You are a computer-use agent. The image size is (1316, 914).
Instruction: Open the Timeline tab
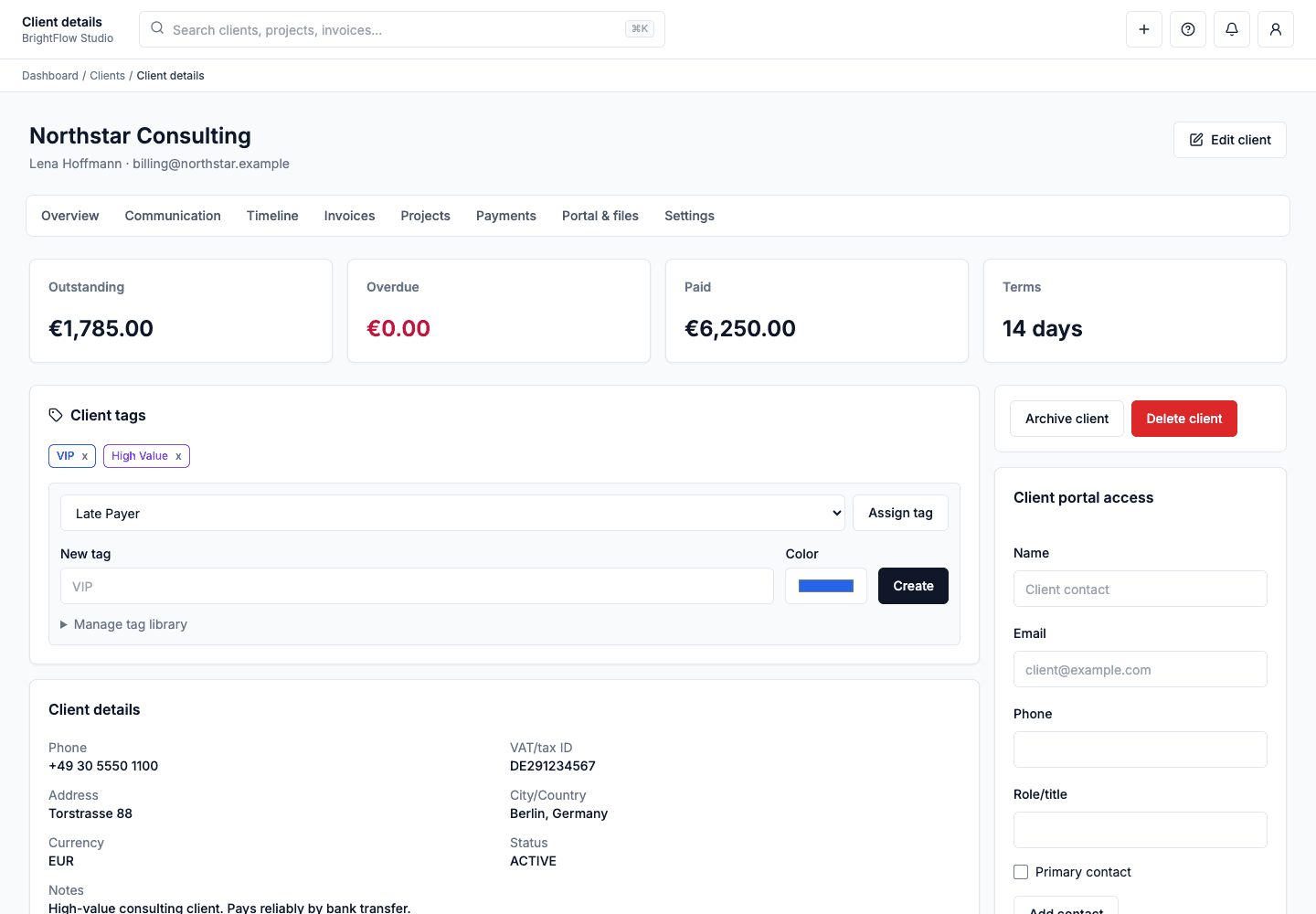(x=272, y=216)
